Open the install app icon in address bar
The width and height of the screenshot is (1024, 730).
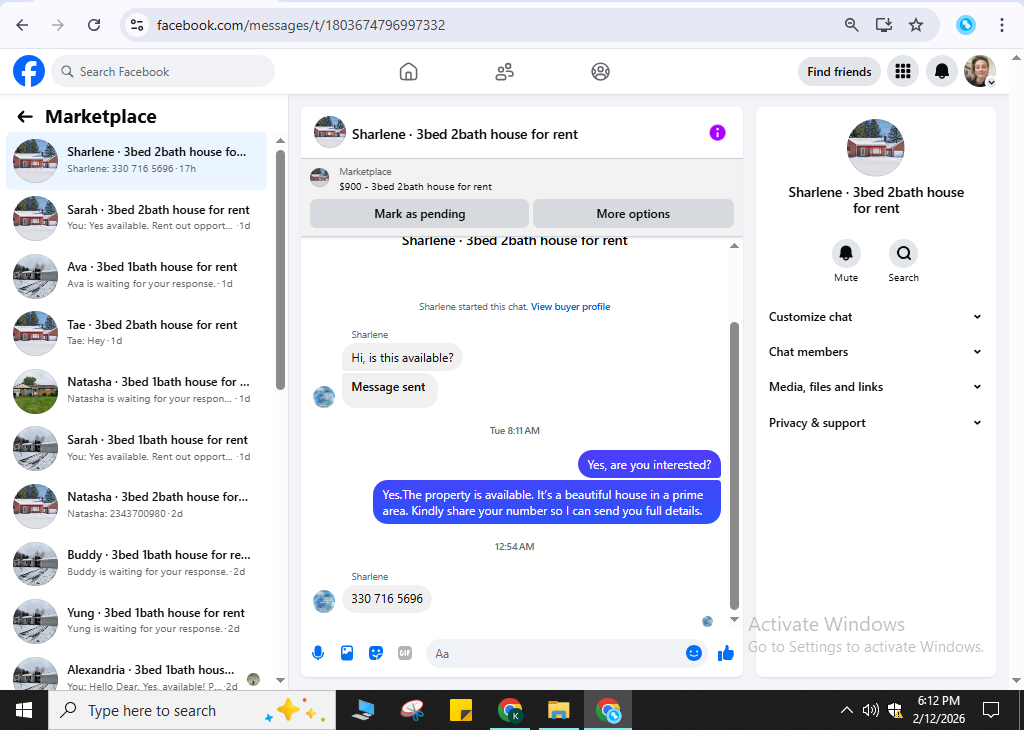point(884,25)
